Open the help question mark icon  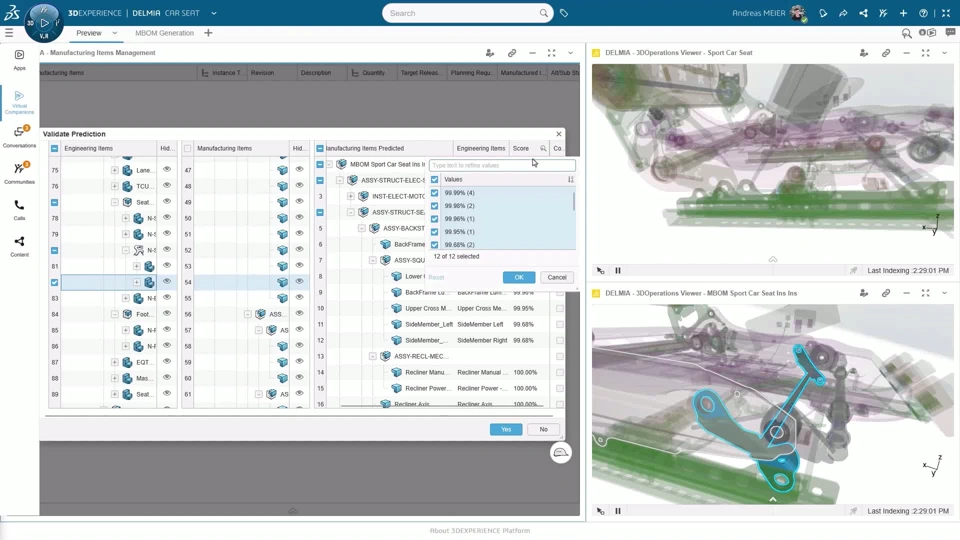click(x=923, y=13)
